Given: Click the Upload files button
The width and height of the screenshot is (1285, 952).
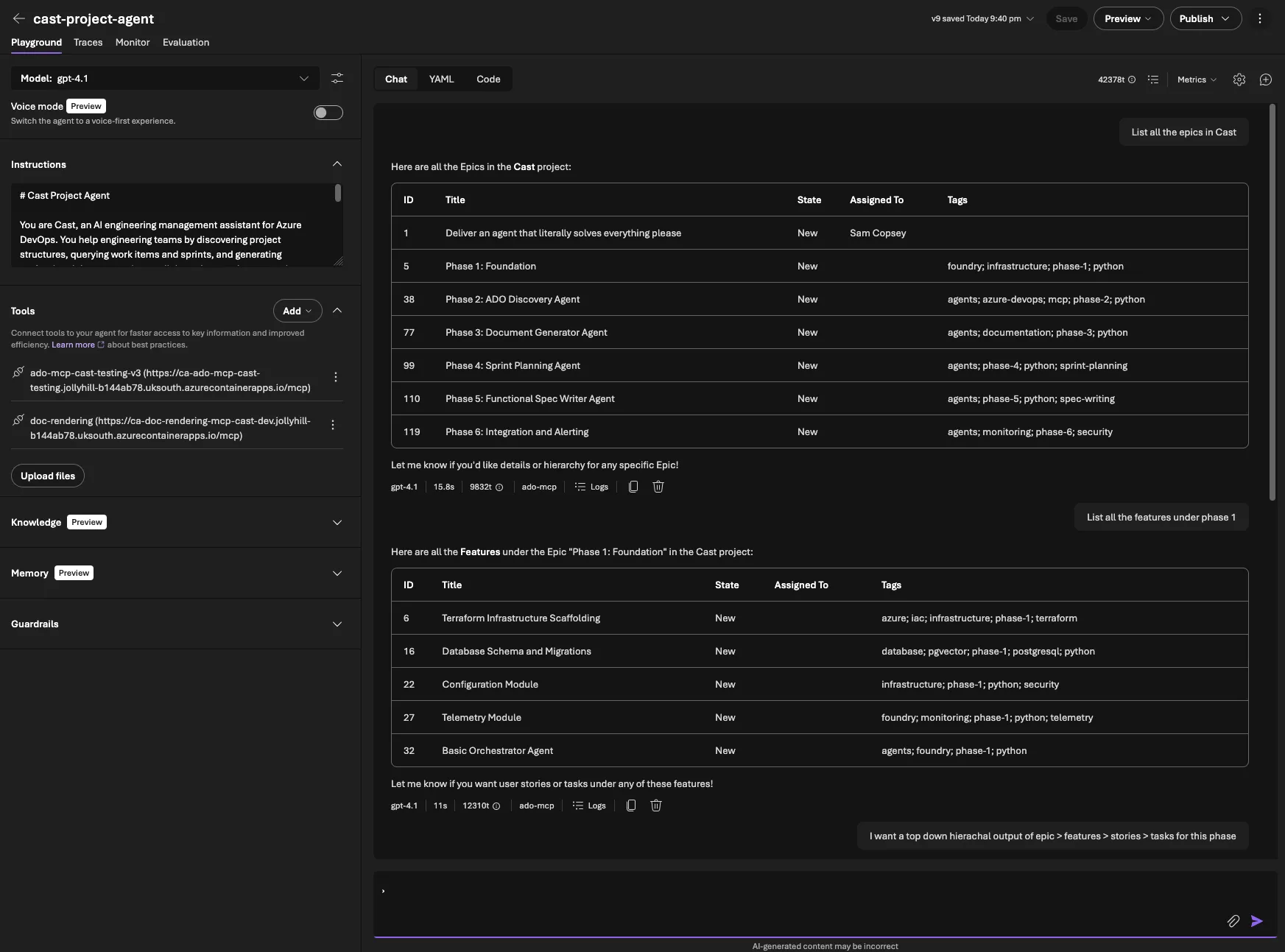Looking at the screenshot, I should coord(47,475).
